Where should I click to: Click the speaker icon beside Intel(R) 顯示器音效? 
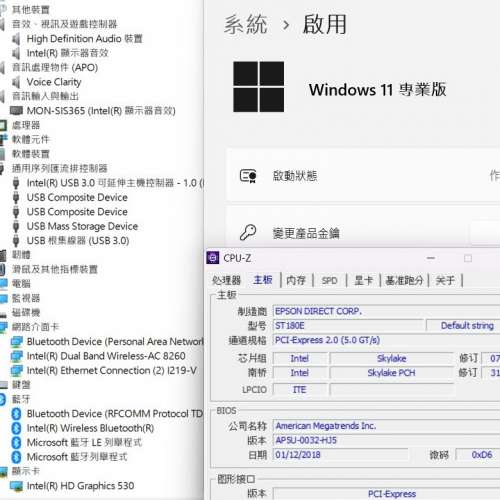pyautogui.click(x=16, y=53)
